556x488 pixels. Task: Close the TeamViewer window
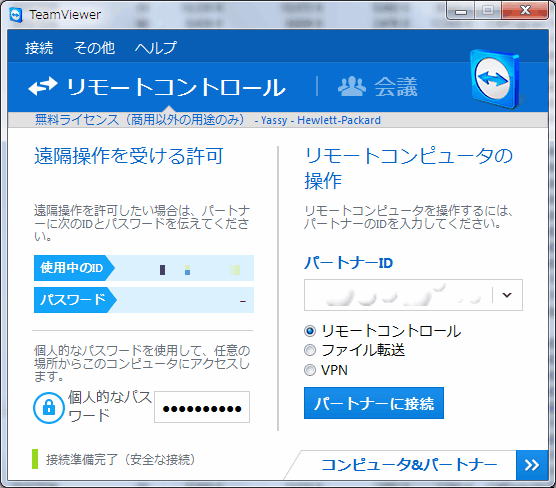[526, 11]
